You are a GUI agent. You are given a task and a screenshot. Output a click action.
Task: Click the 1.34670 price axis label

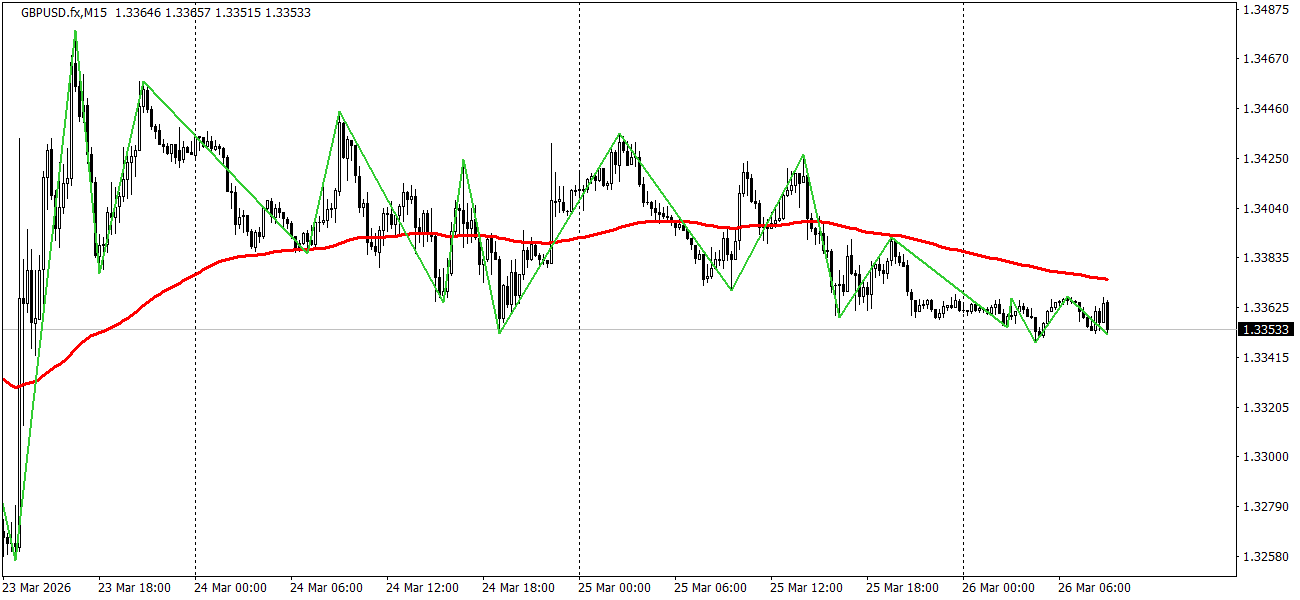(1264, 60)
